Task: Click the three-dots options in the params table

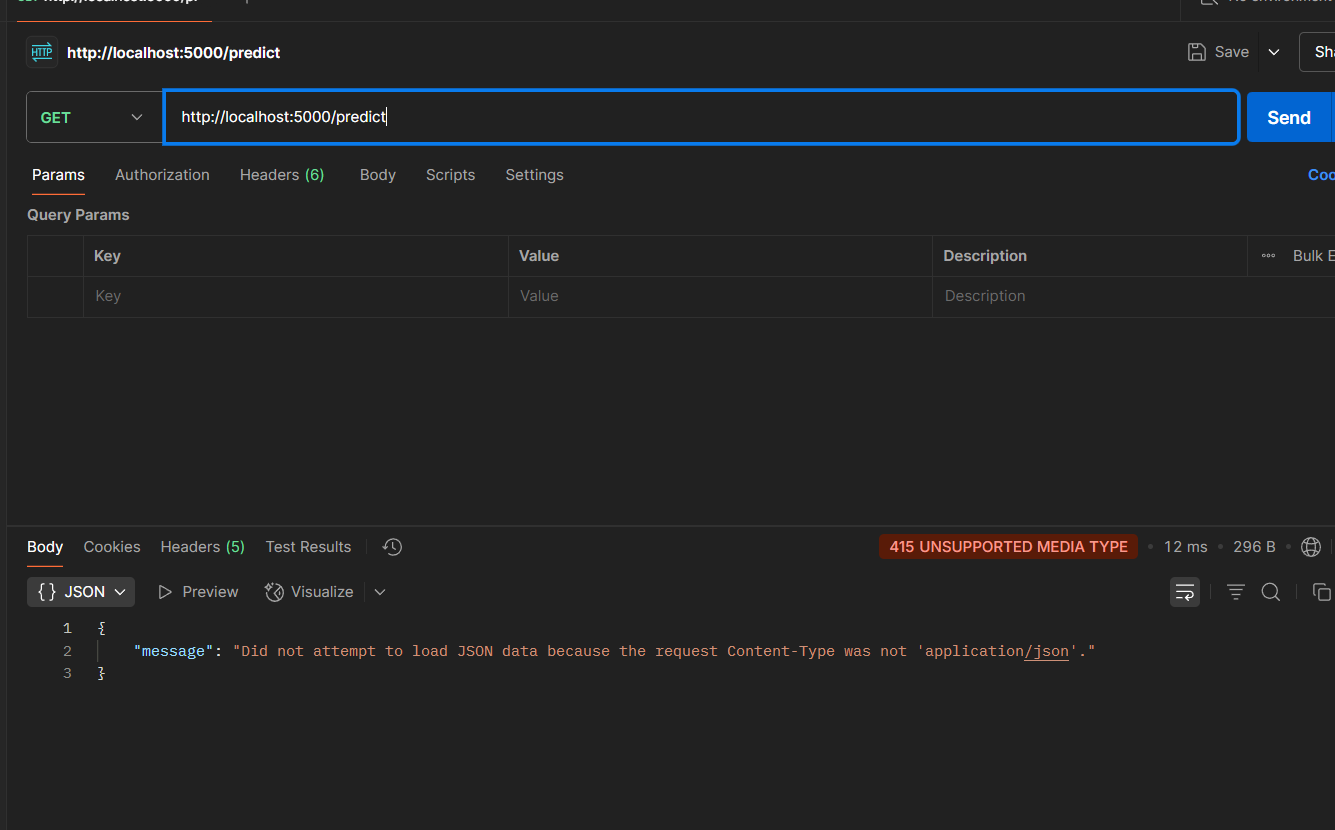Action: coord(1268,256)
